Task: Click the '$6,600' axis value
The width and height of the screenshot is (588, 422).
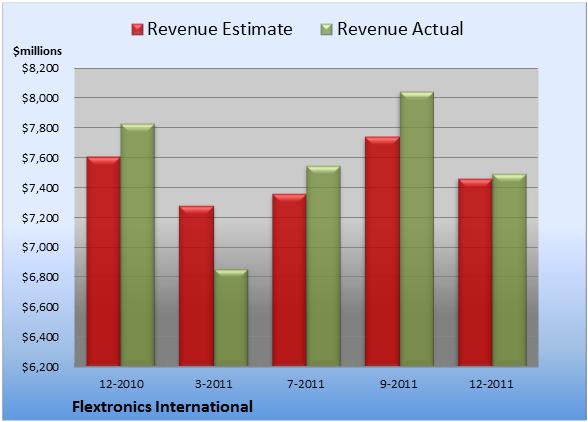Action: (x=40, y=307)
